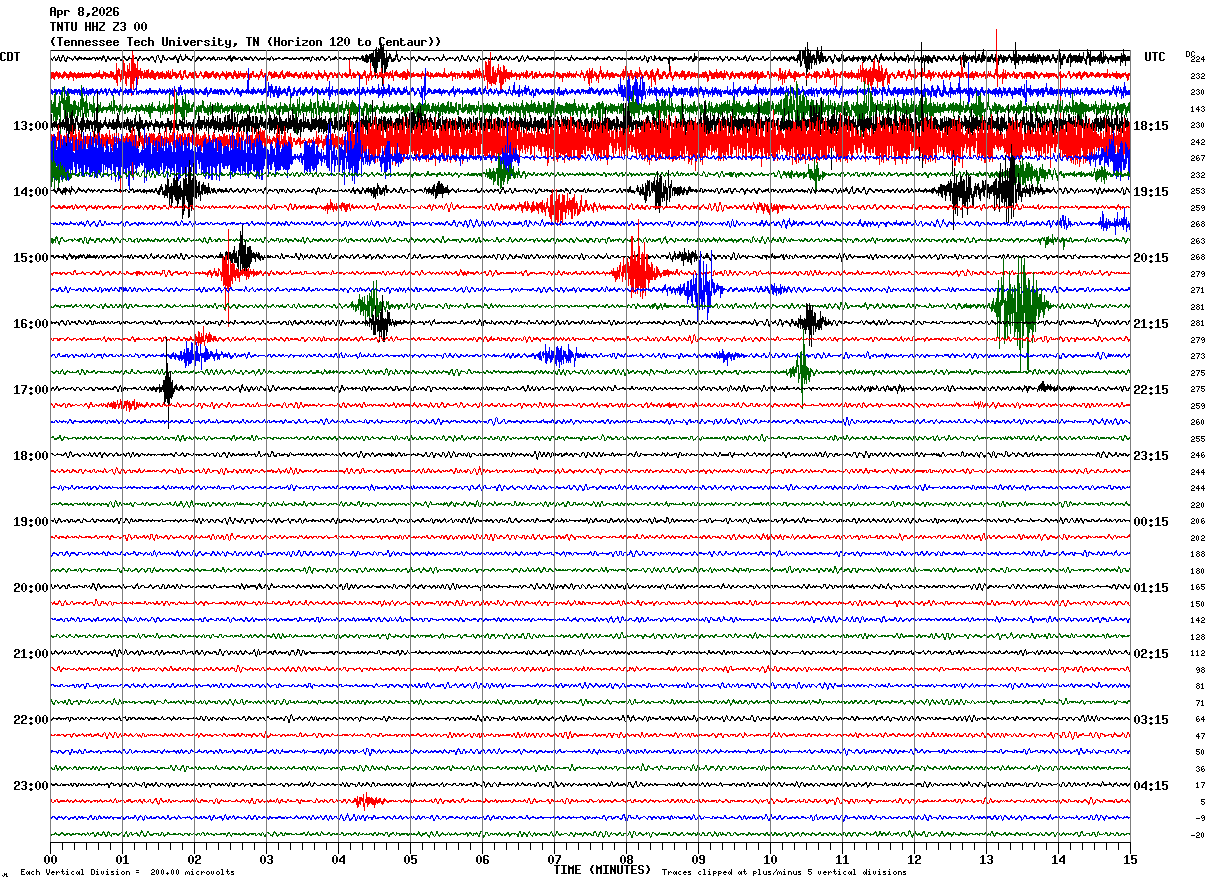Click minute 15 on the bottom axis
This screenshot has height=886, width=1210.
(x=1129, y=859)
